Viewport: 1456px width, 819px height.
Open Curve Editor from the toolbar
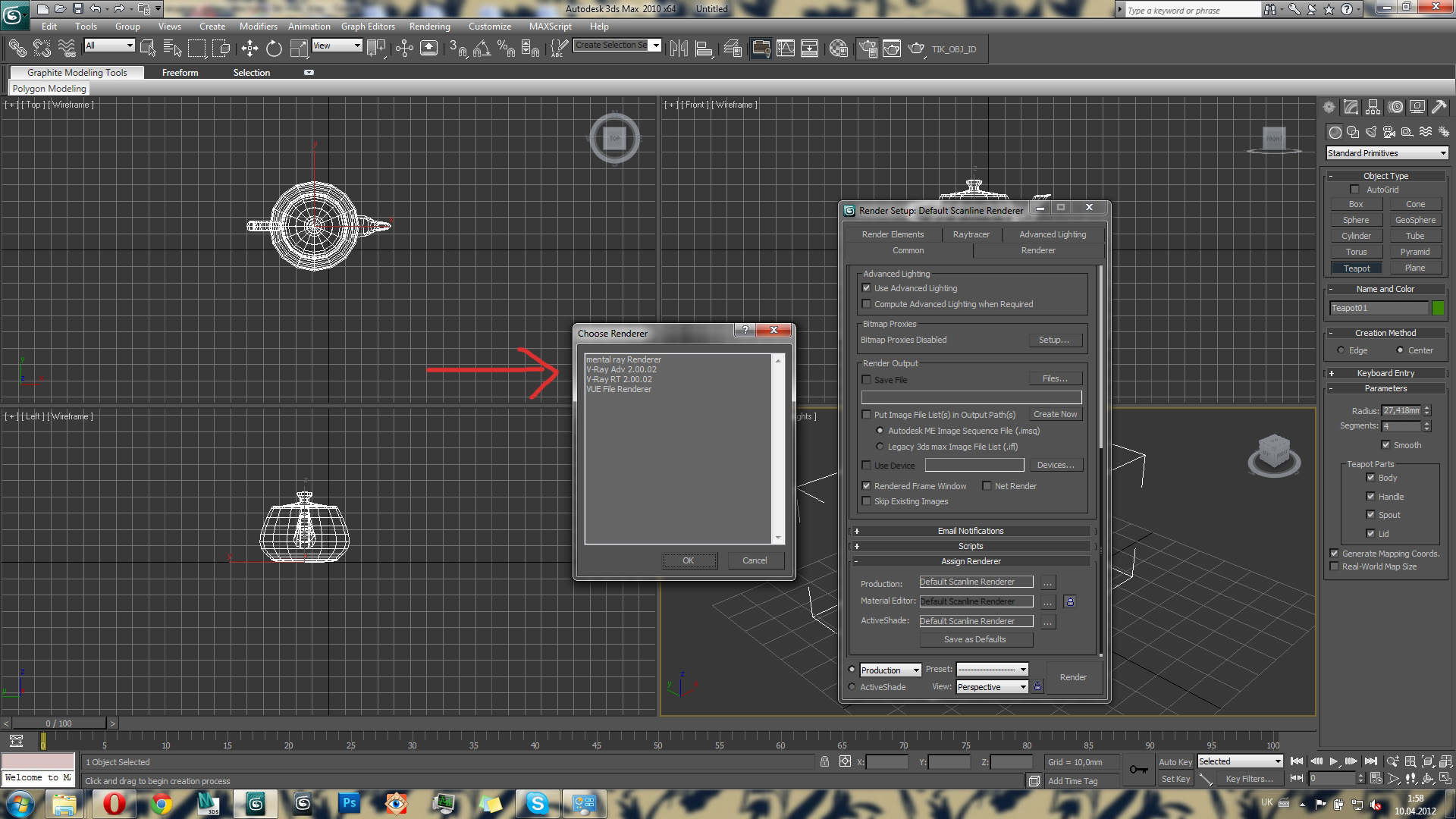(786, 49)
